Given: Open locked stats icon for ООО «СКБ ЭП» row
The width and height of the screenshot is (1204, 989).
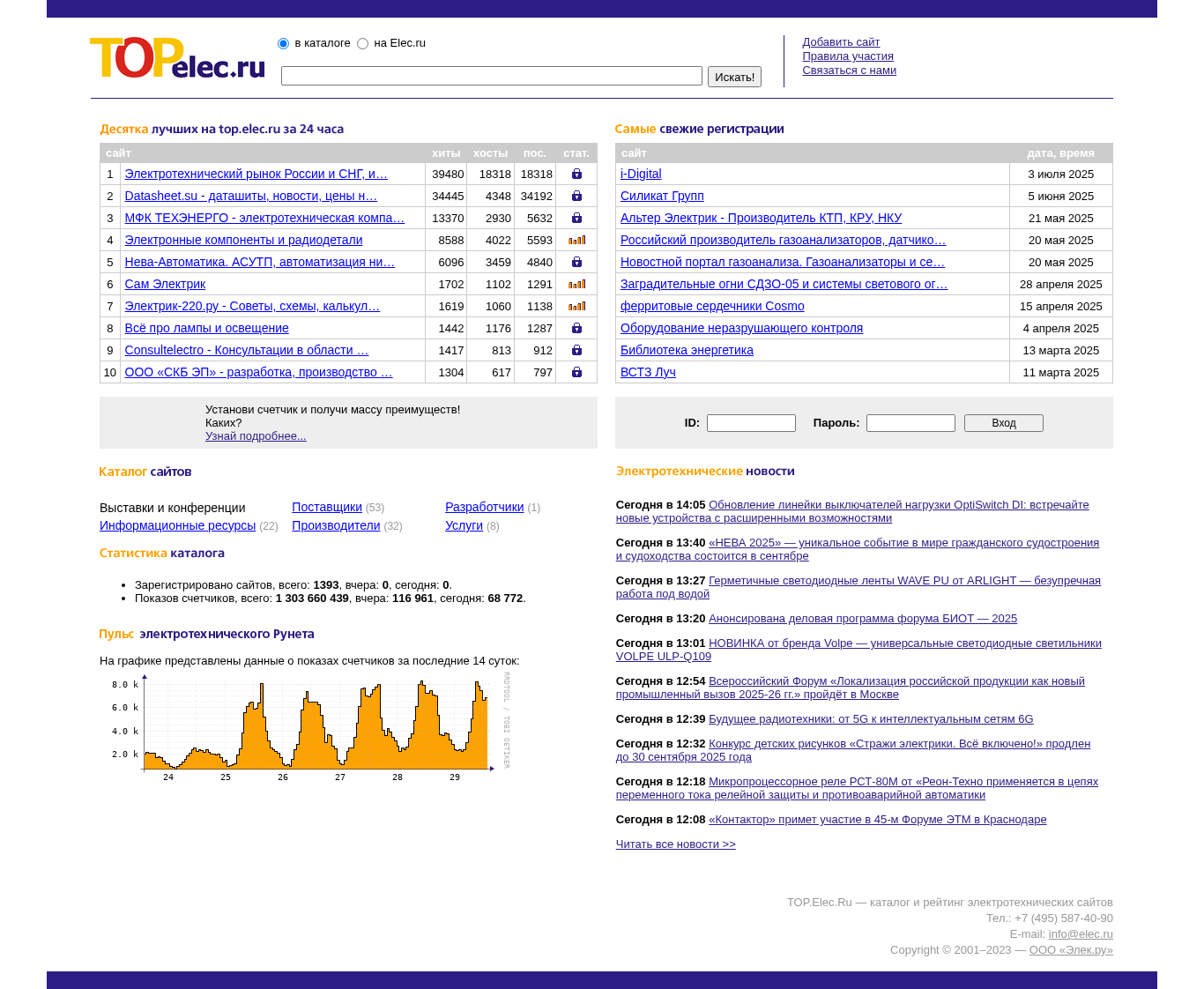Looking at the screenshot, I should tap(576, 372).
